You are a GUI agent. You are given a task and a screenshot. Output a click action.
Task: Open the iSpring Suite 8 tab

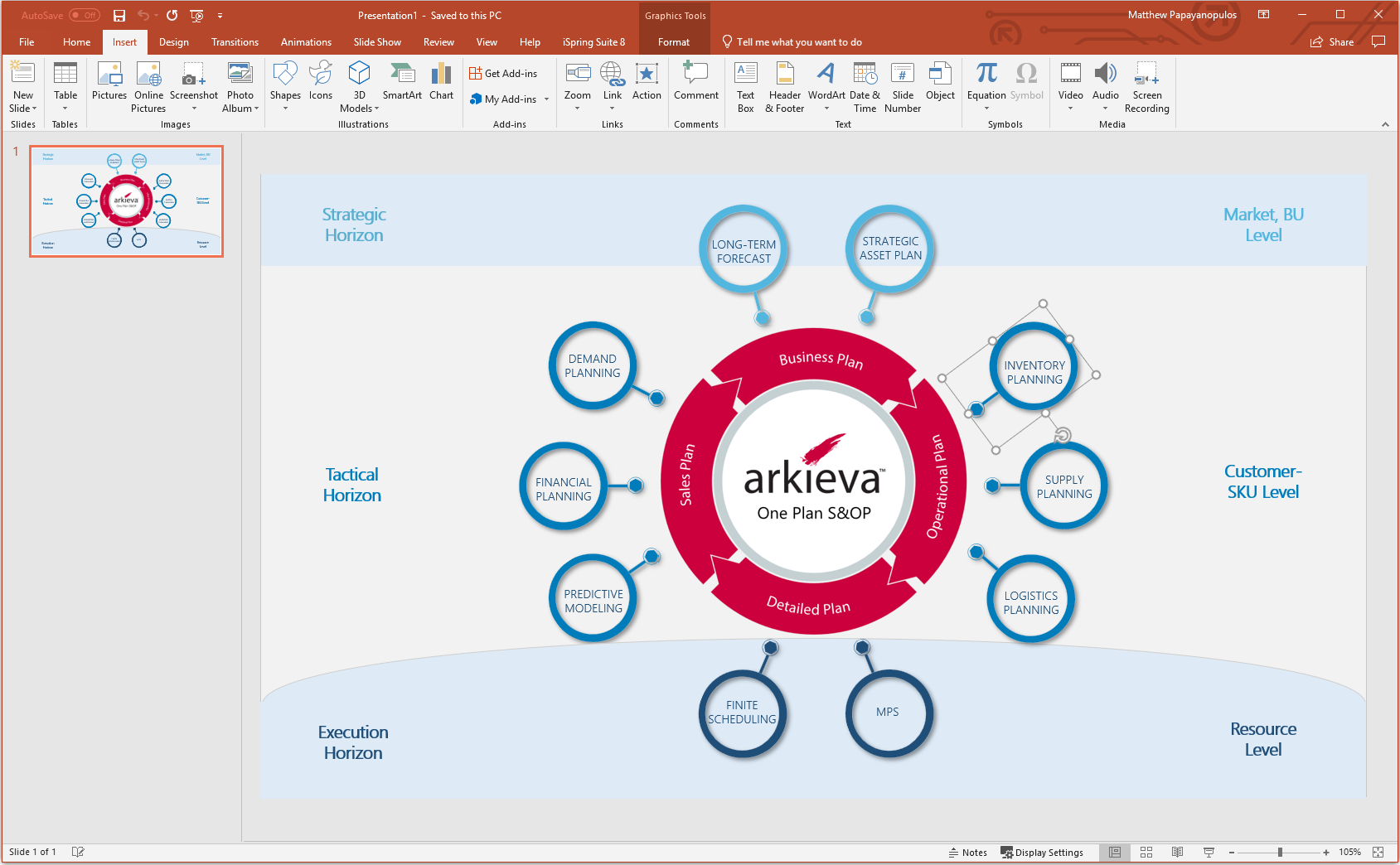[593, 41]
